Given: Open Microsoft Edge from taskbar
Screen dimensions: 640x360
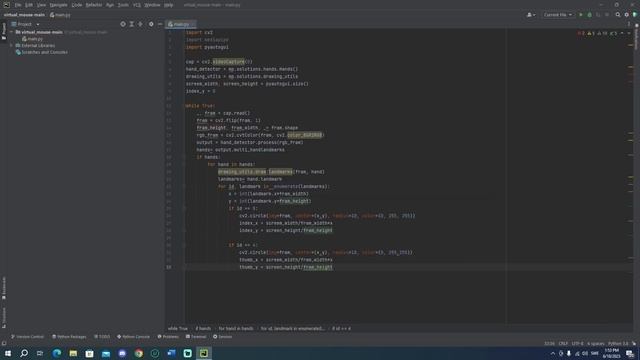Looking at the screenshot, I should [57, 353].
